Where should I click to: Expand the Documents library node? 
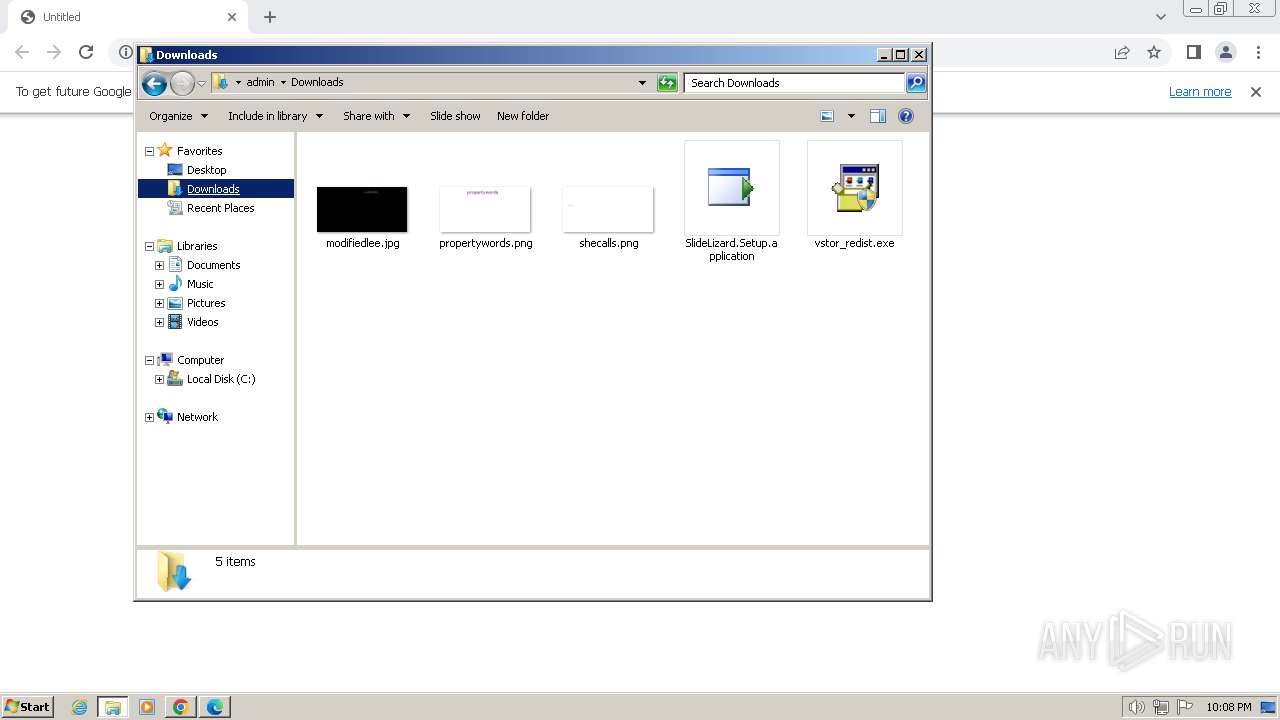click(159, 266)
